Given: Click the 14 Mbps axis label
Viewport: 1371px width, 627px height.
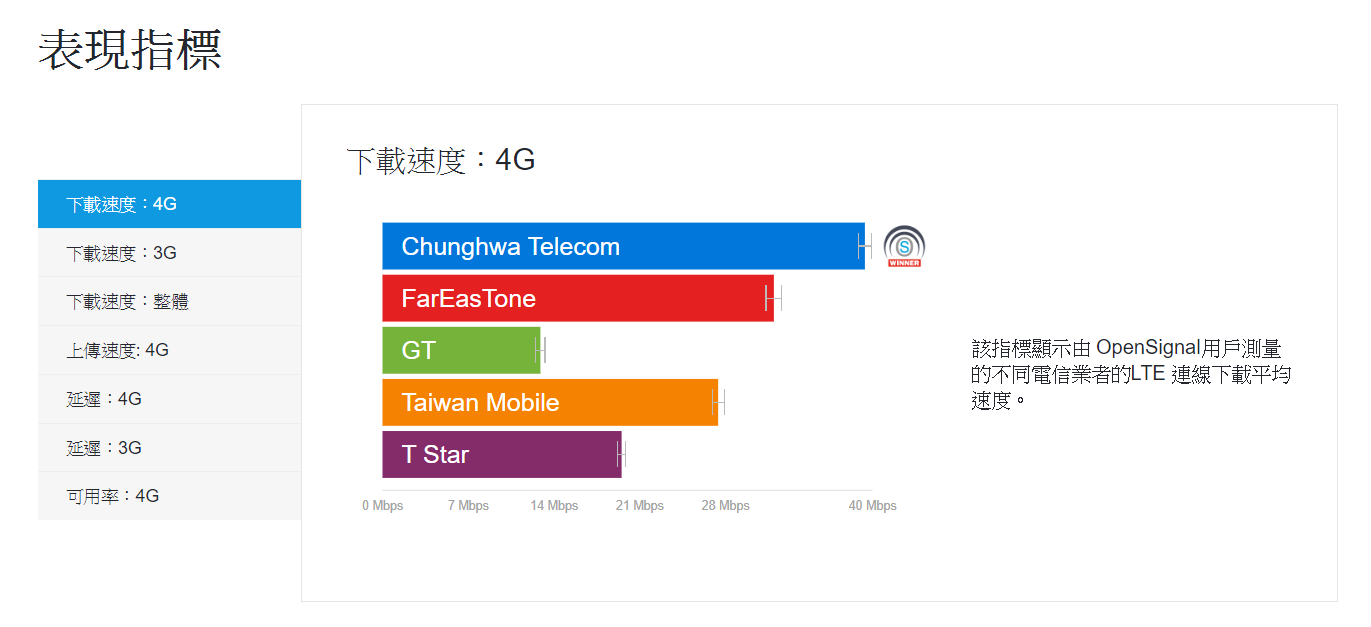Looking at the screenshot, I should point(554,506).
